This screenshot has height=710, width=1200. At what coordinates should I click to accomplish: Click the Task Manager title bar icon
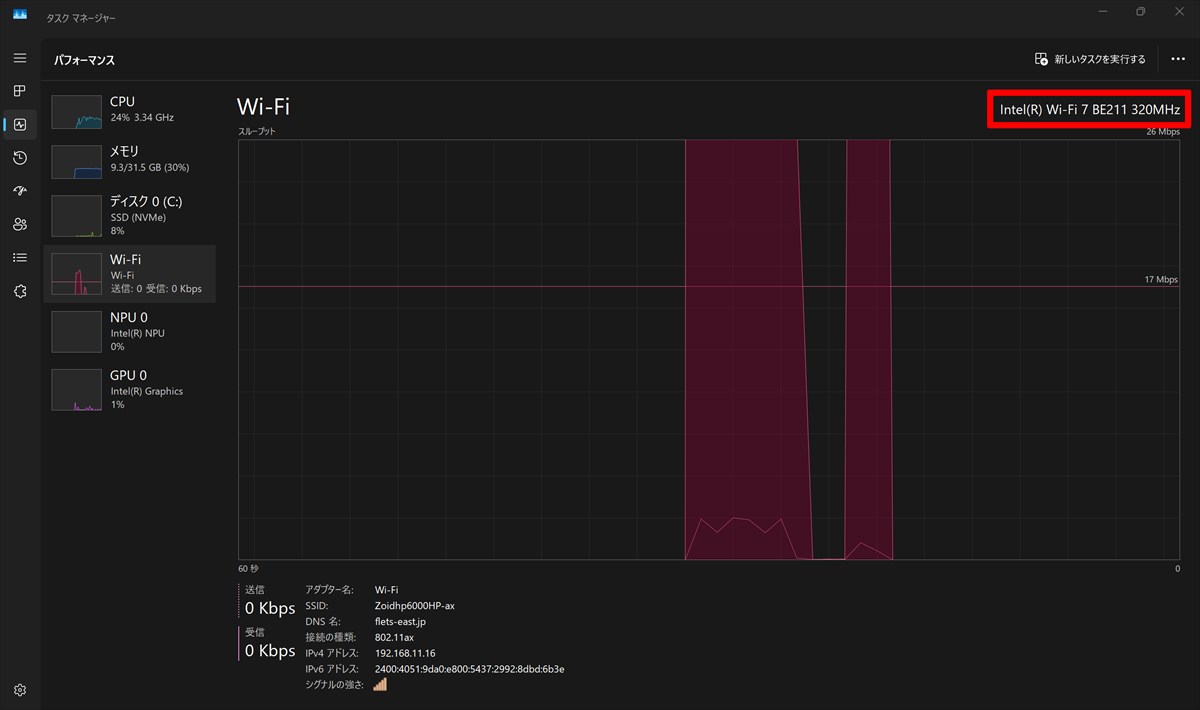(20, 13)
